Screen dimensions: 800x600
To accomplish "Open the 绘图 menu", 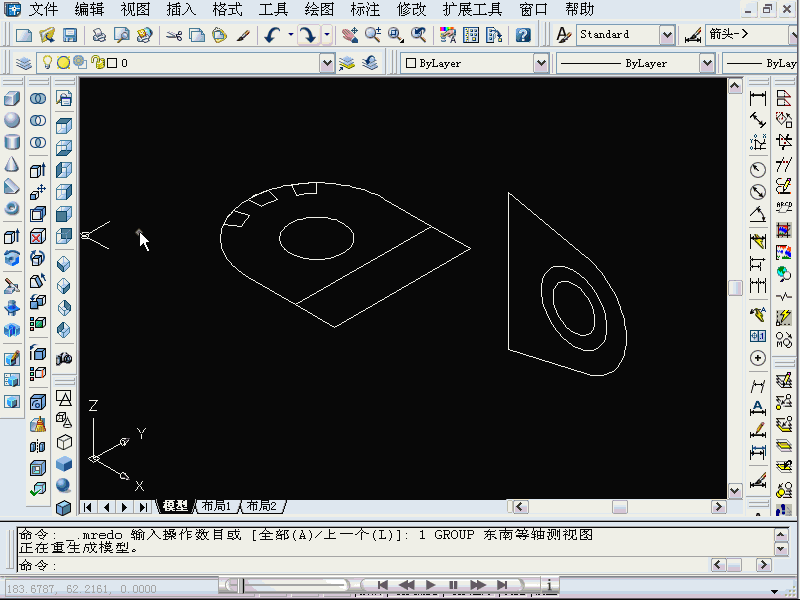I will 319,9.
